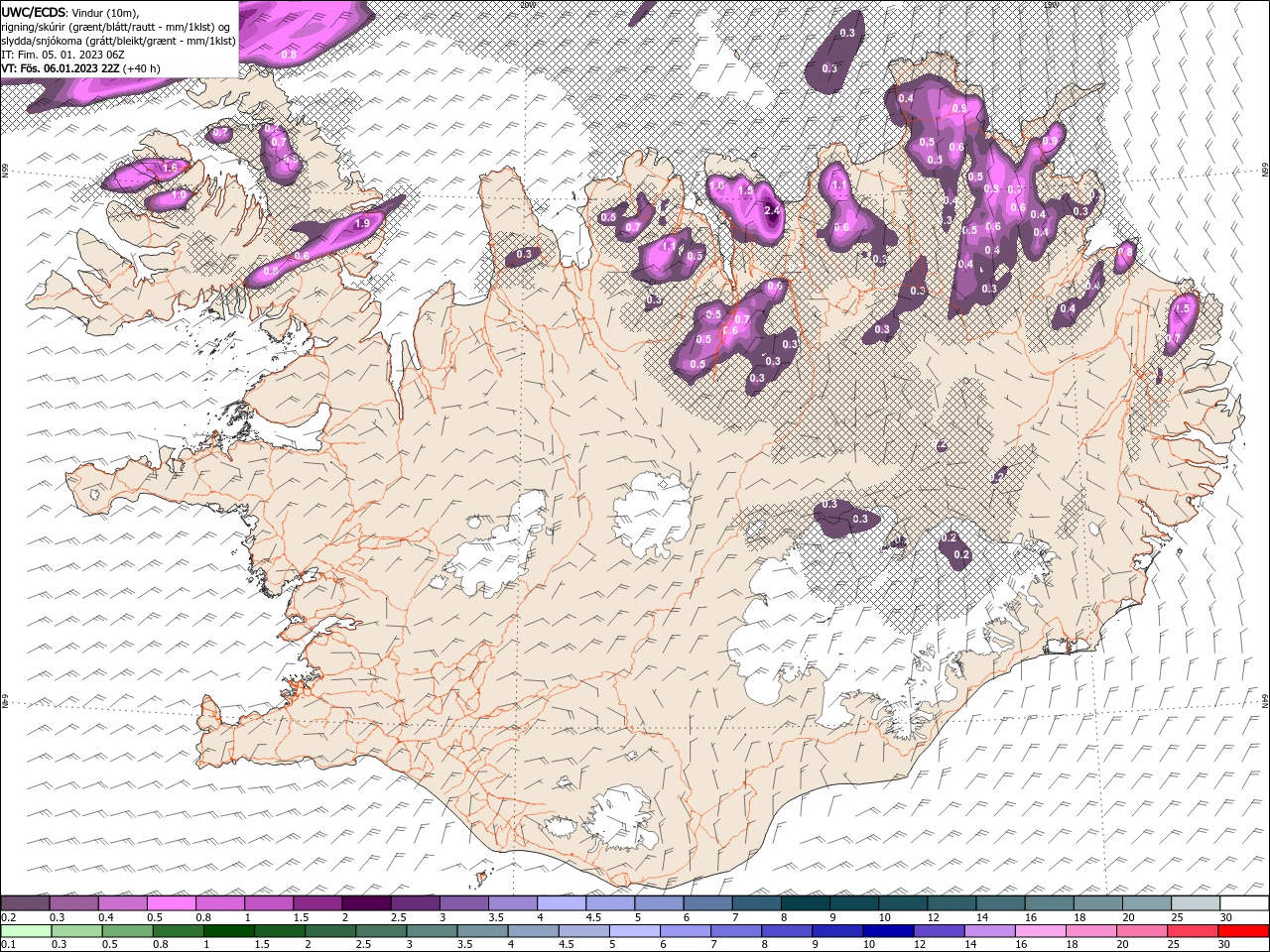Click the "0.2" label in upper legend row
The image size is (1270, 952).
point(8,917)
